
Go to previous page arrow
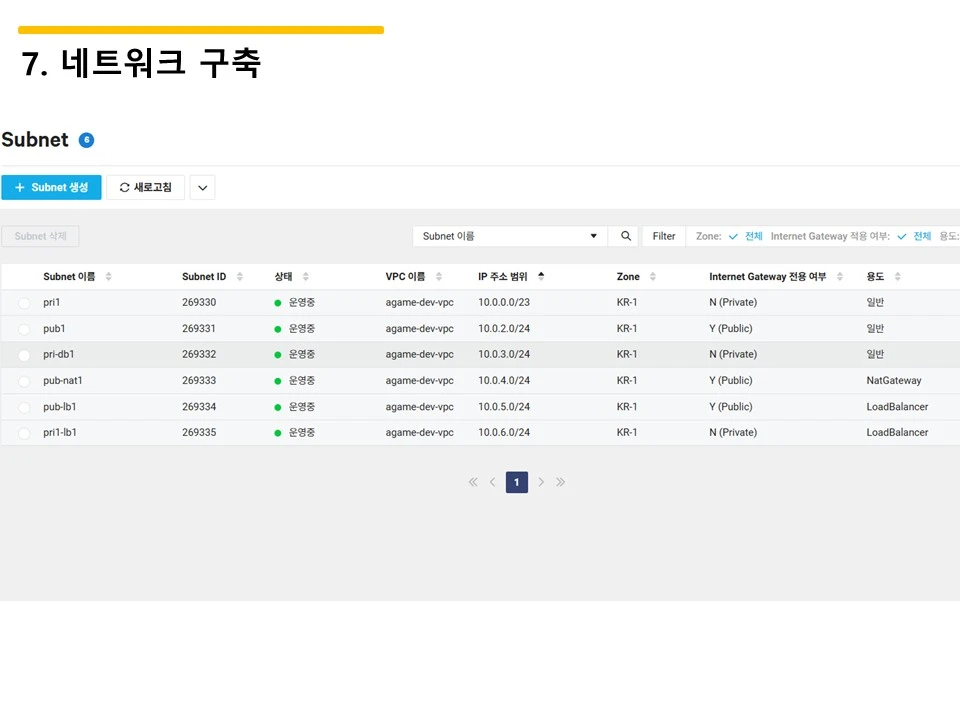click(492, 482)
